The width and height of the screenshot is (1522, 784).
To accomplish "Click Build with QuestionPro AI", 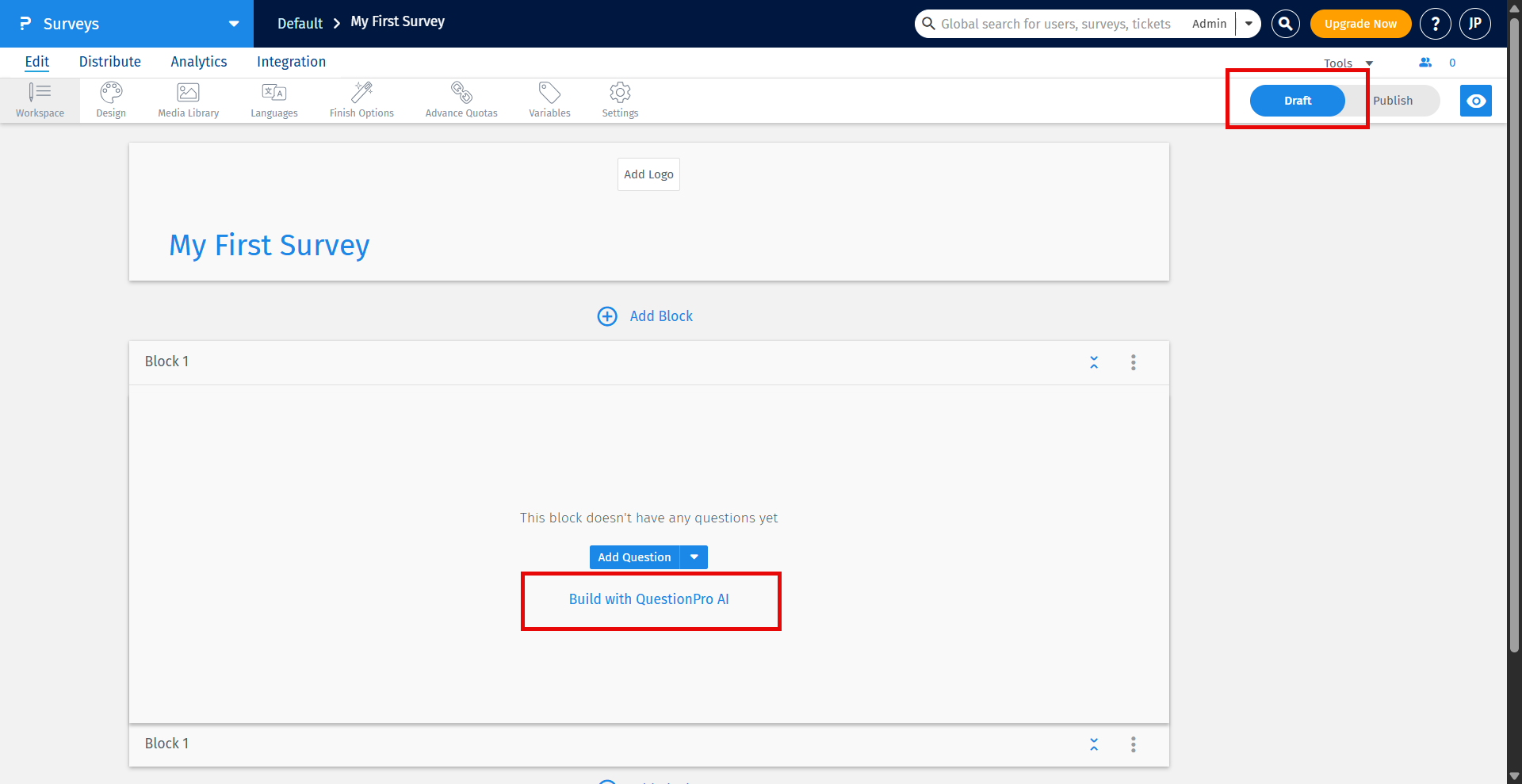I will tap(649, 599).
